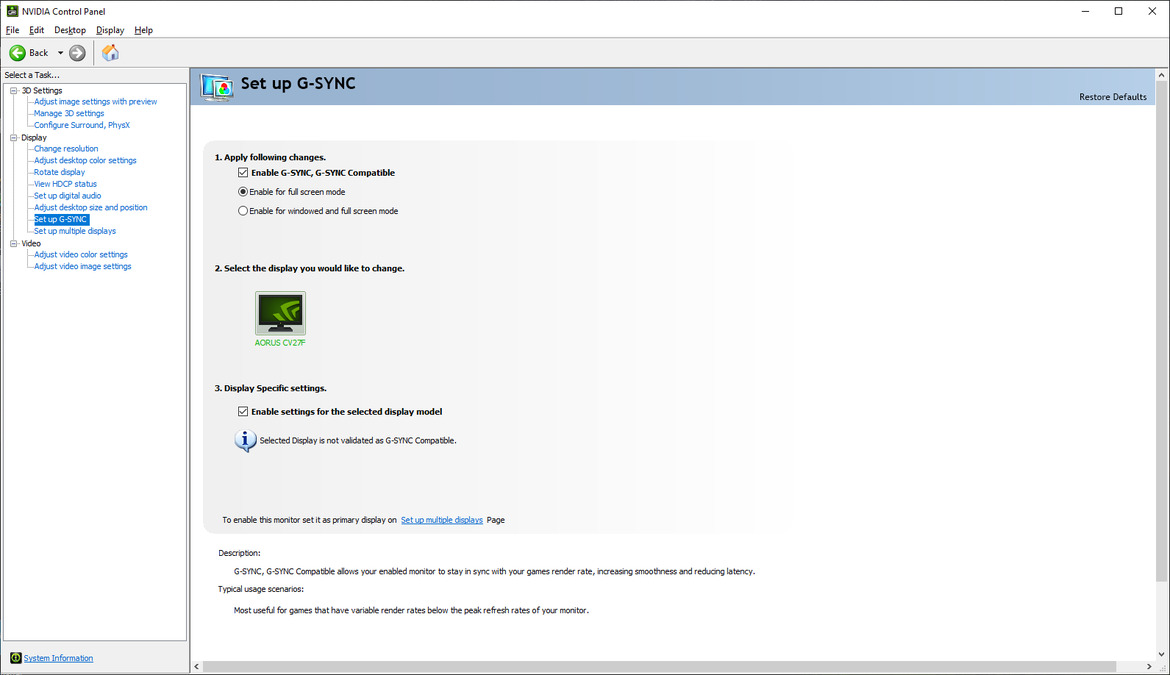This screenshot has height=675, width=1170.
Task: Open Adjust video color settings
Action: tap(81, 254)
